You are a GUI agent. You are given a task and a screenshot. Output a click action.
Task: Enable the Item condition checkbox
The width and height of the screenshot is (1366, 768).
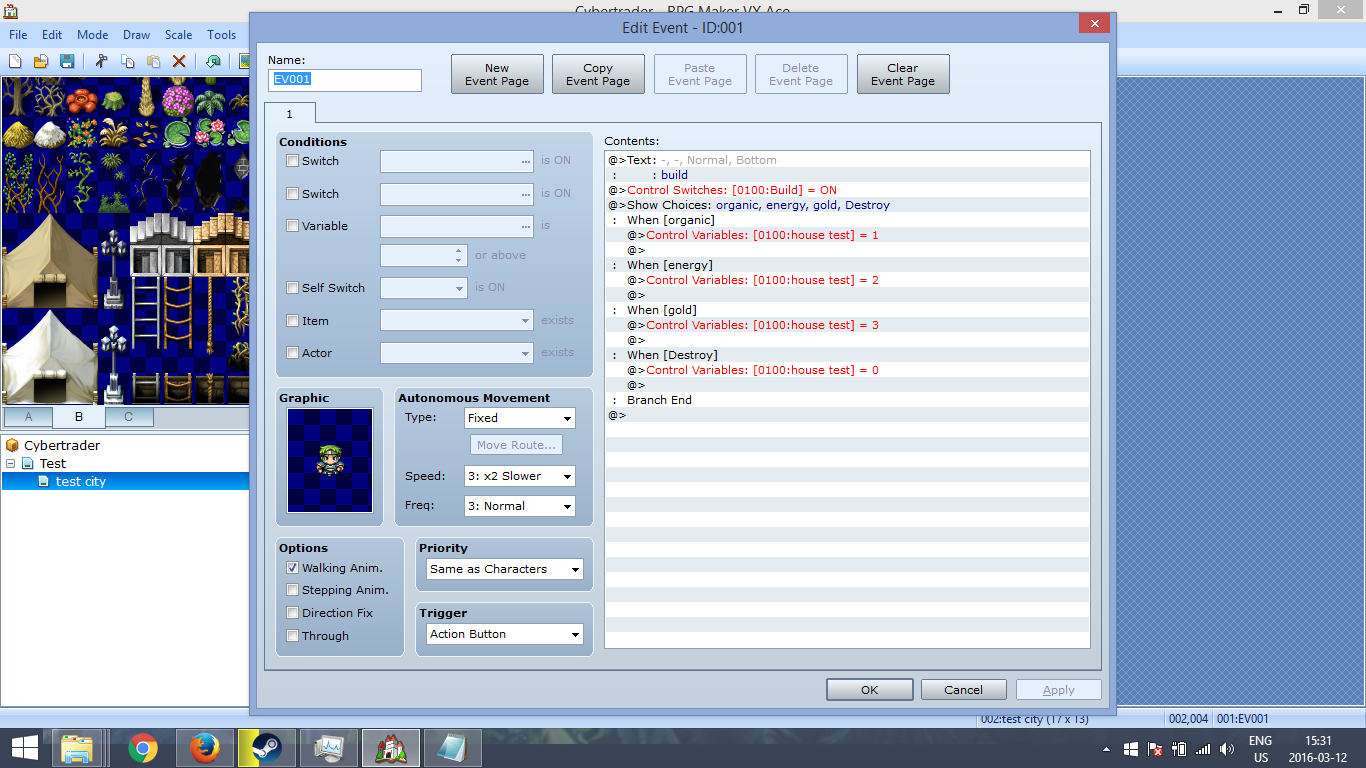coord(292,320)
